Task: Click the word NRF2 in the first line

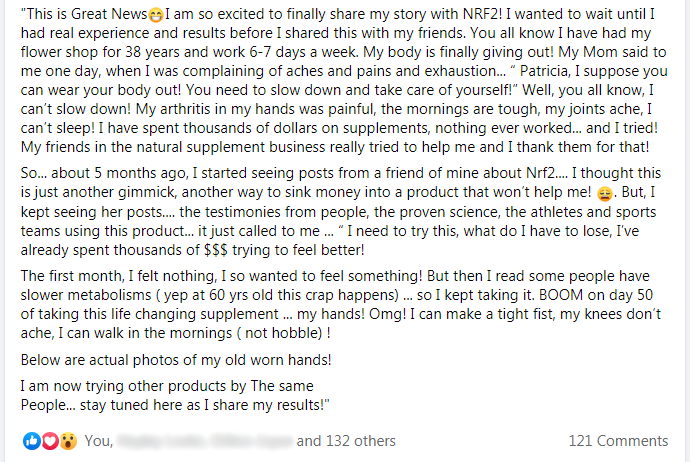Action: pos(482,14)
